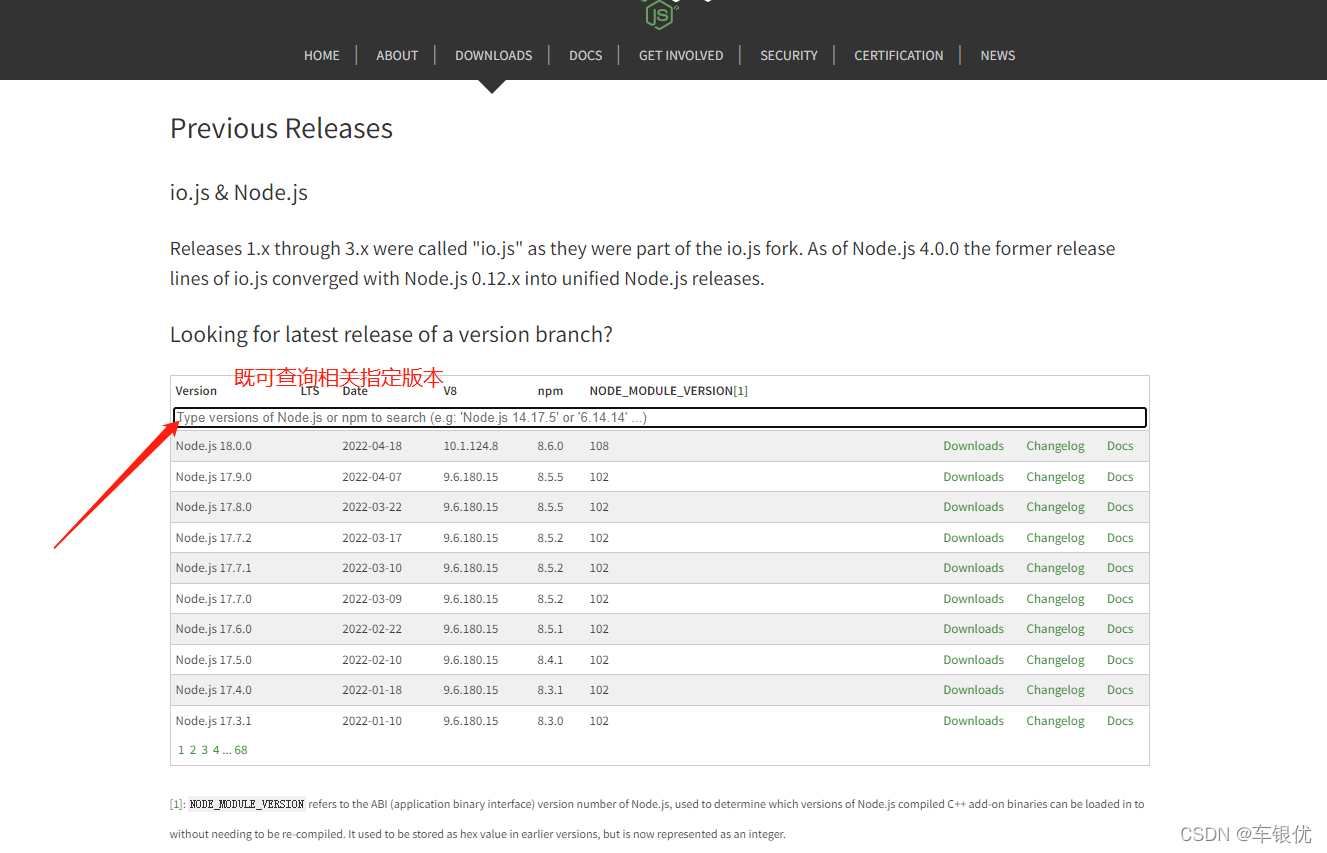The image size is (1327, 853).
Task: Open Changelog for Node.js 17.9.0
Action: tap(1055, 477)
